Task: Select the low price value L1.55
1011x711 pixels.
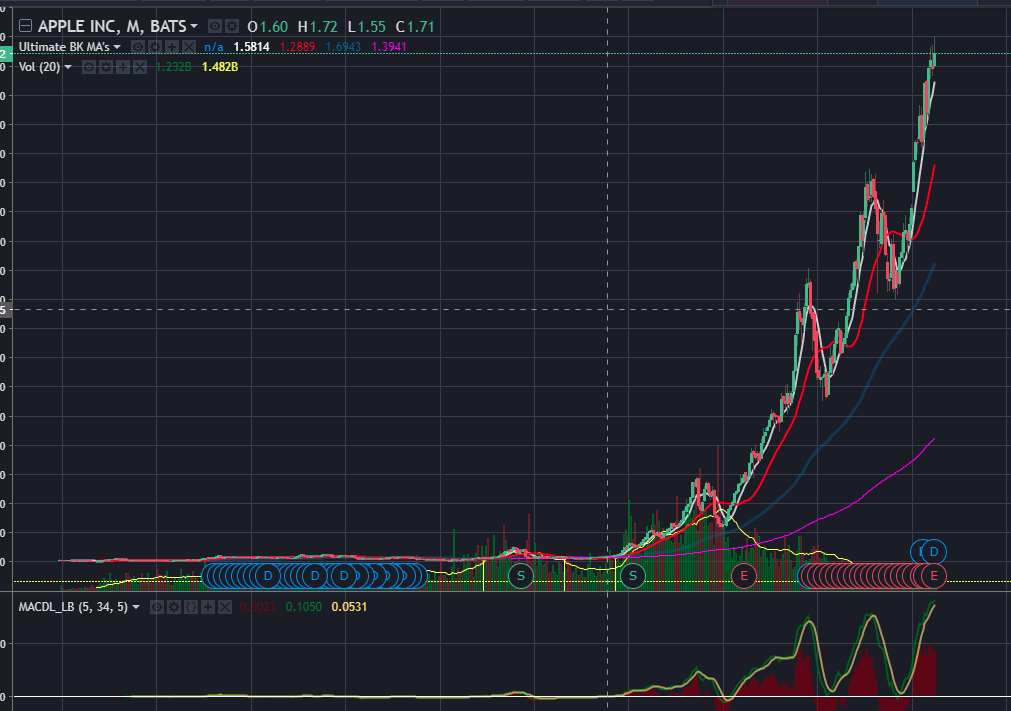Action: coord(366,26)
